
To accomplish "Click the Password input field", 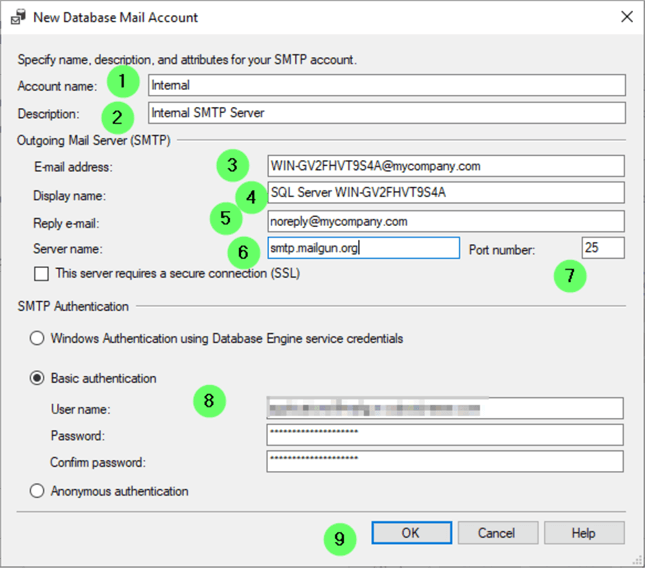I will 445,435.
